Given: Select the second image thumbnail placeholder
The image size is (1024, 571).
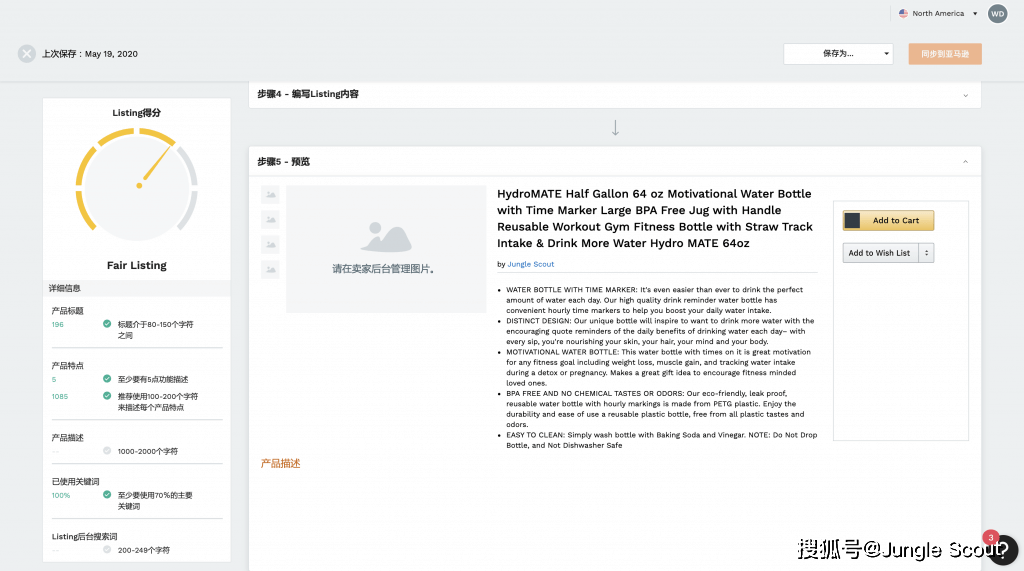Looking at the screenshot, I should [270, 220].
